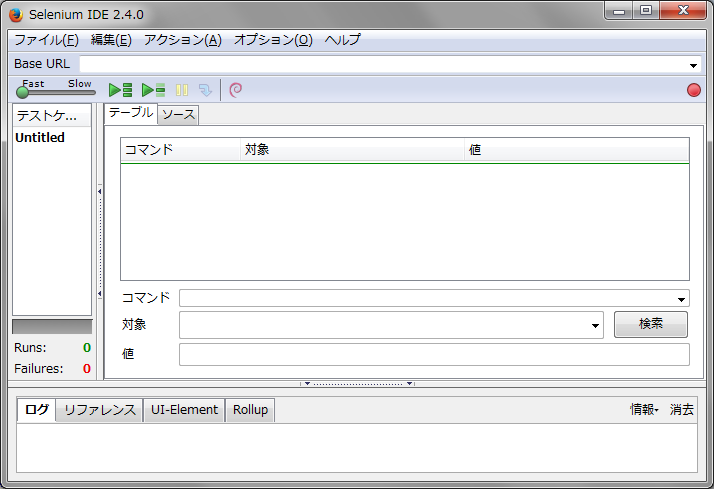Switch to the ソース tab

(179, 115)
